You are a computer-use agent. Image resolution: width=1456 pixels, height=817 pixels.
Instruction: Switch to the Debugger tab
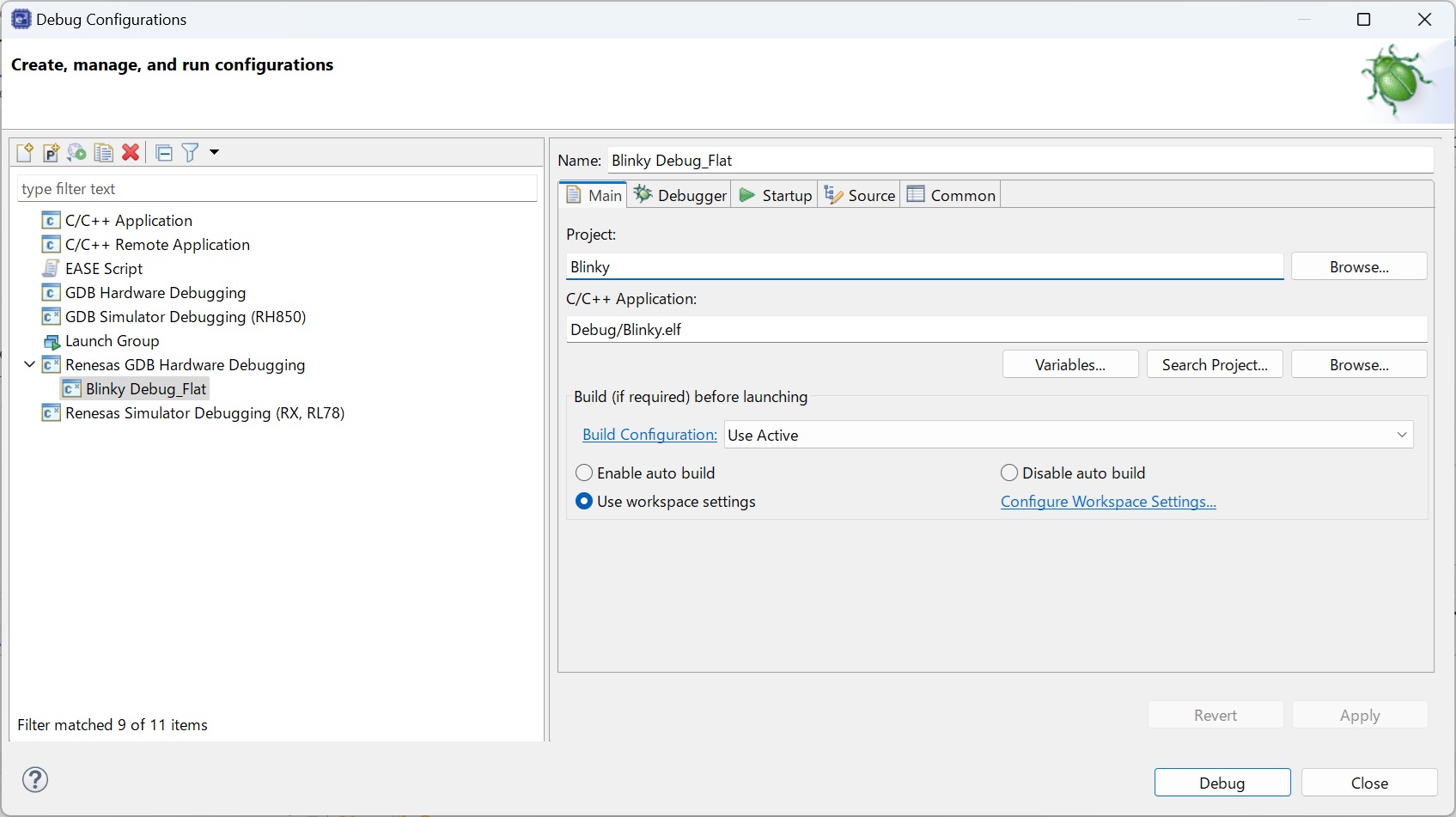(x=680, y=195)
